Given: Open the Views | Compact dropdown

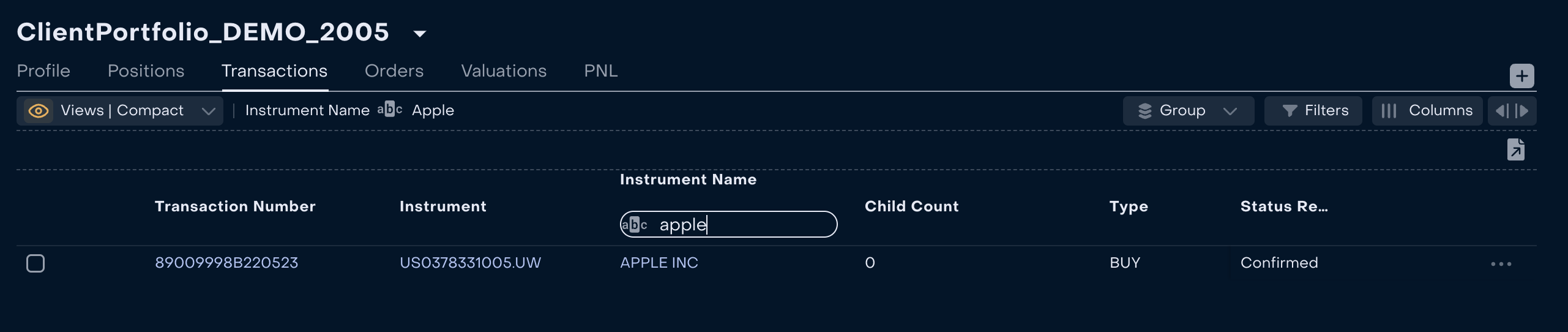Looking at the screenshot, I should [208, 111].
